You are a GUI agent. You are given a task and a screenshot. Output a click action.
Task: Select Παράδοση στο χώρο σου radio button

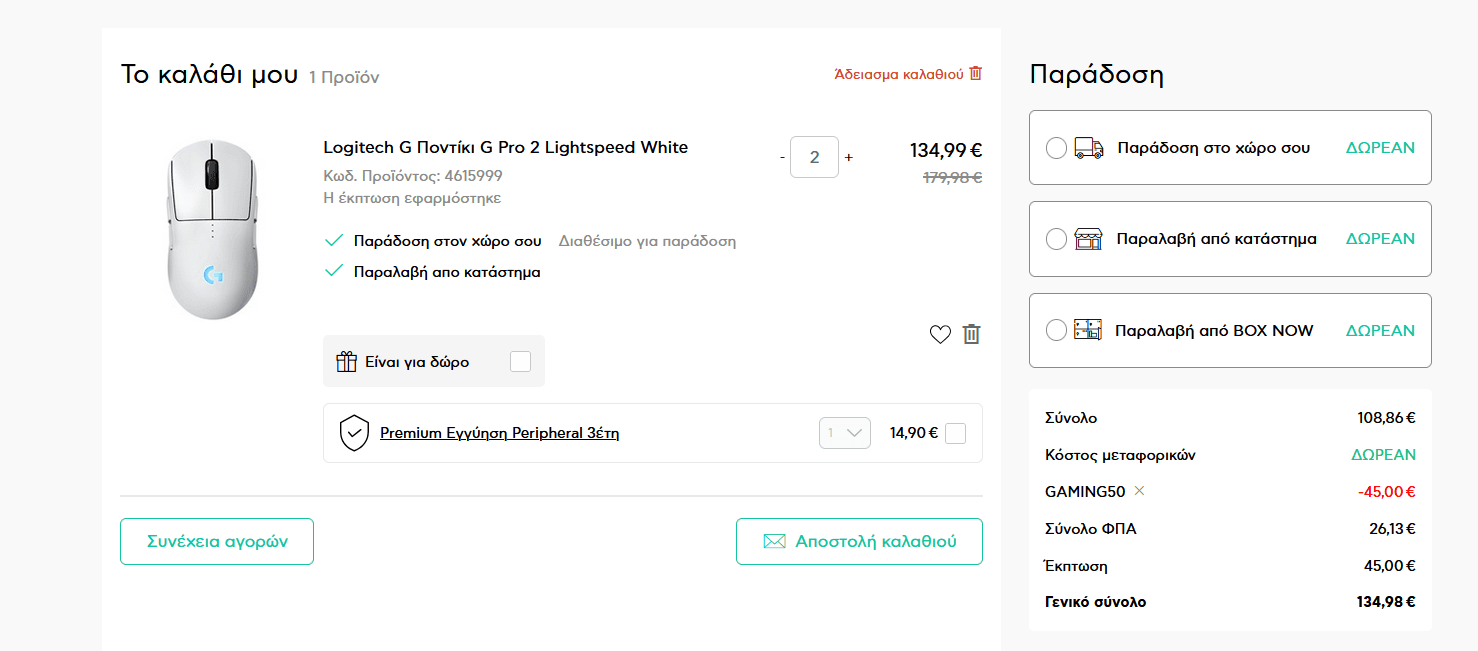[1056, 148]
